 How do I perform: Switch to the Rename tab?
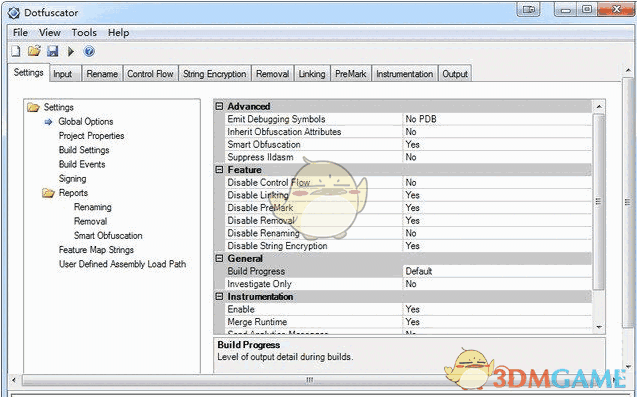tap(102, 74)
